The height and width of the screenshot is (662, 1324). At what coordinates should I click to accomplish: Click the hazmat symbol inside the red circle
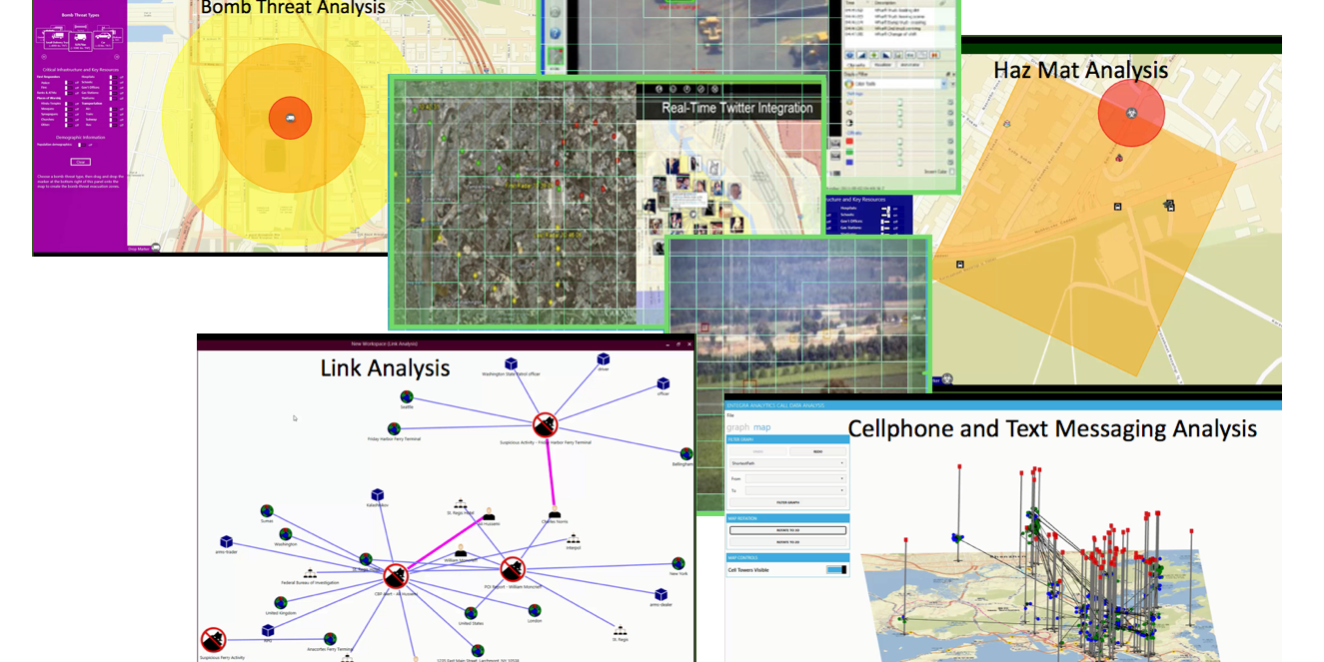[x=1131, y=112]
